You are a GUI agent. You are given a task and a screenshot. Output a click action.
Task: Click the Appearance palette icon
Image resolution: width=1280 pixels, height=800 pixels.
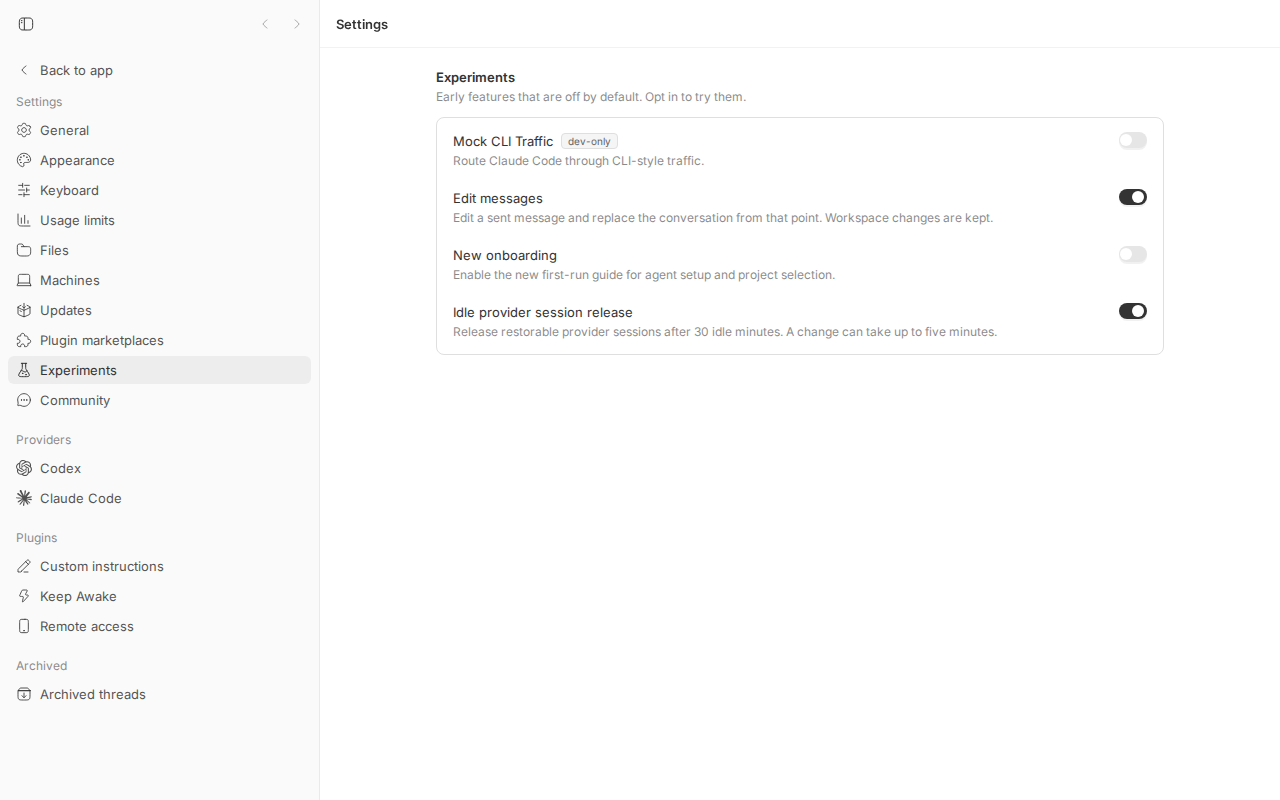click(x=24, y=160)
